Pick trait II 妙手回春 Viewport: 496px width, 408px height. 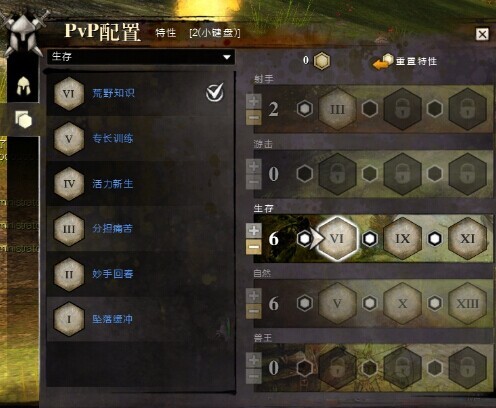[x=141, y=274]
